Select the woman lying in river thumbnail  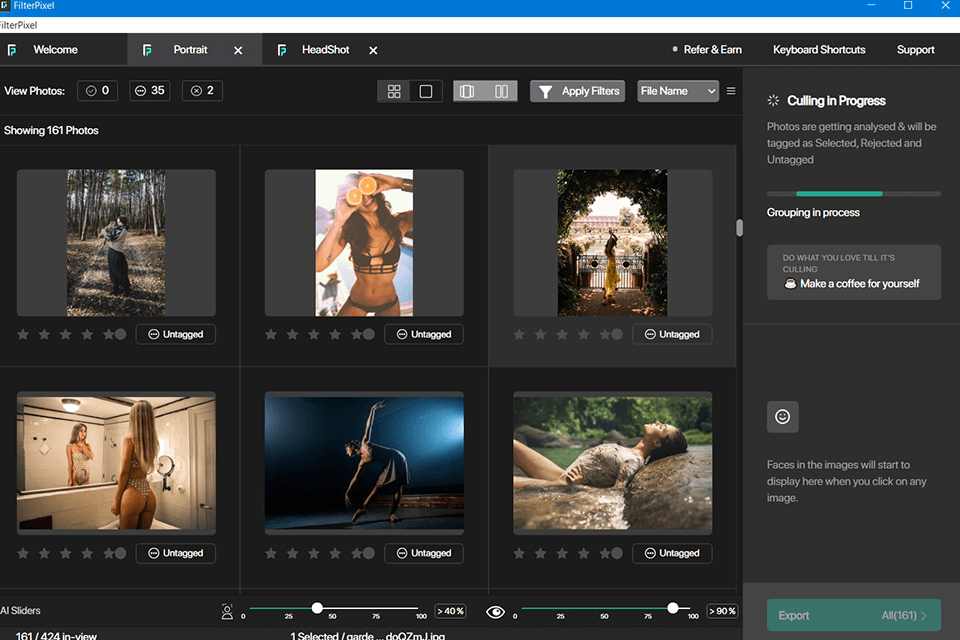coord(613,463)
